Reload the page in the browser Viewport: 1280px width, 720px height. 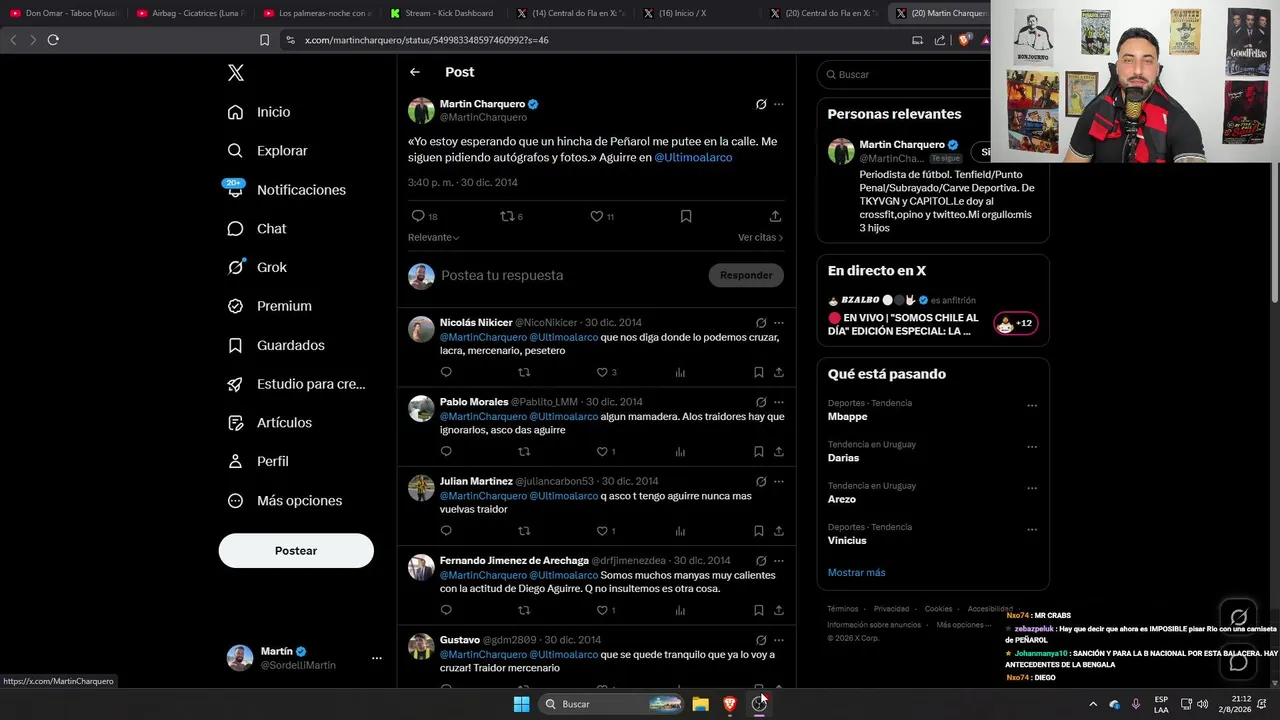tap(53, 40)
